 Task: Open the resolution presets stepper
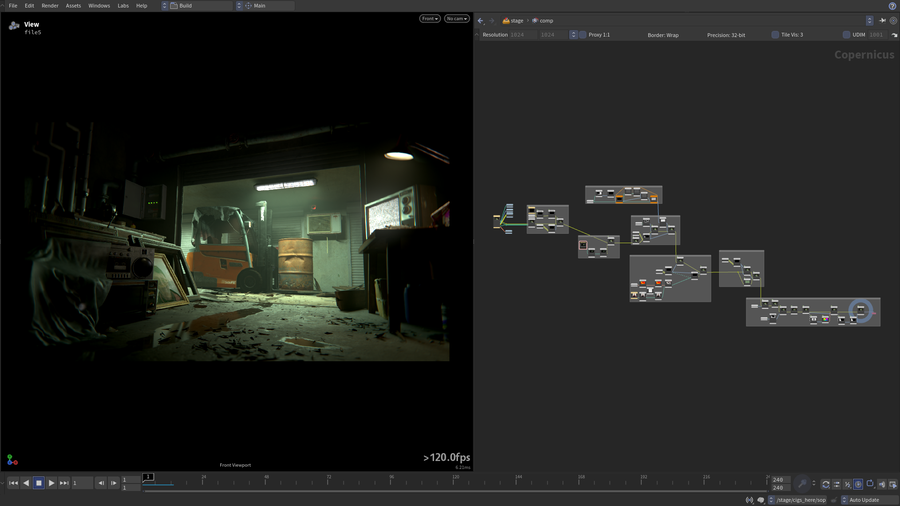573,35
